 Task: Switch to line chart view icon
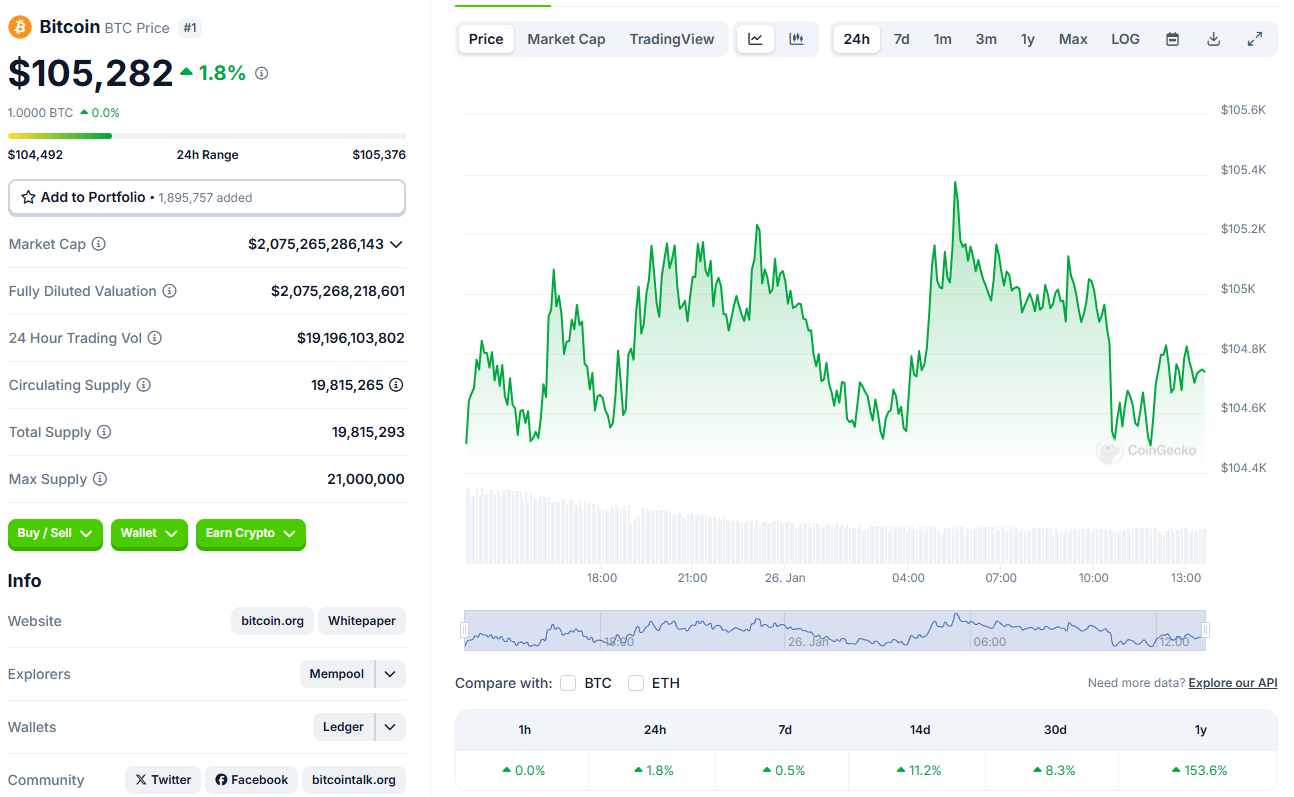tap(756, 39)
